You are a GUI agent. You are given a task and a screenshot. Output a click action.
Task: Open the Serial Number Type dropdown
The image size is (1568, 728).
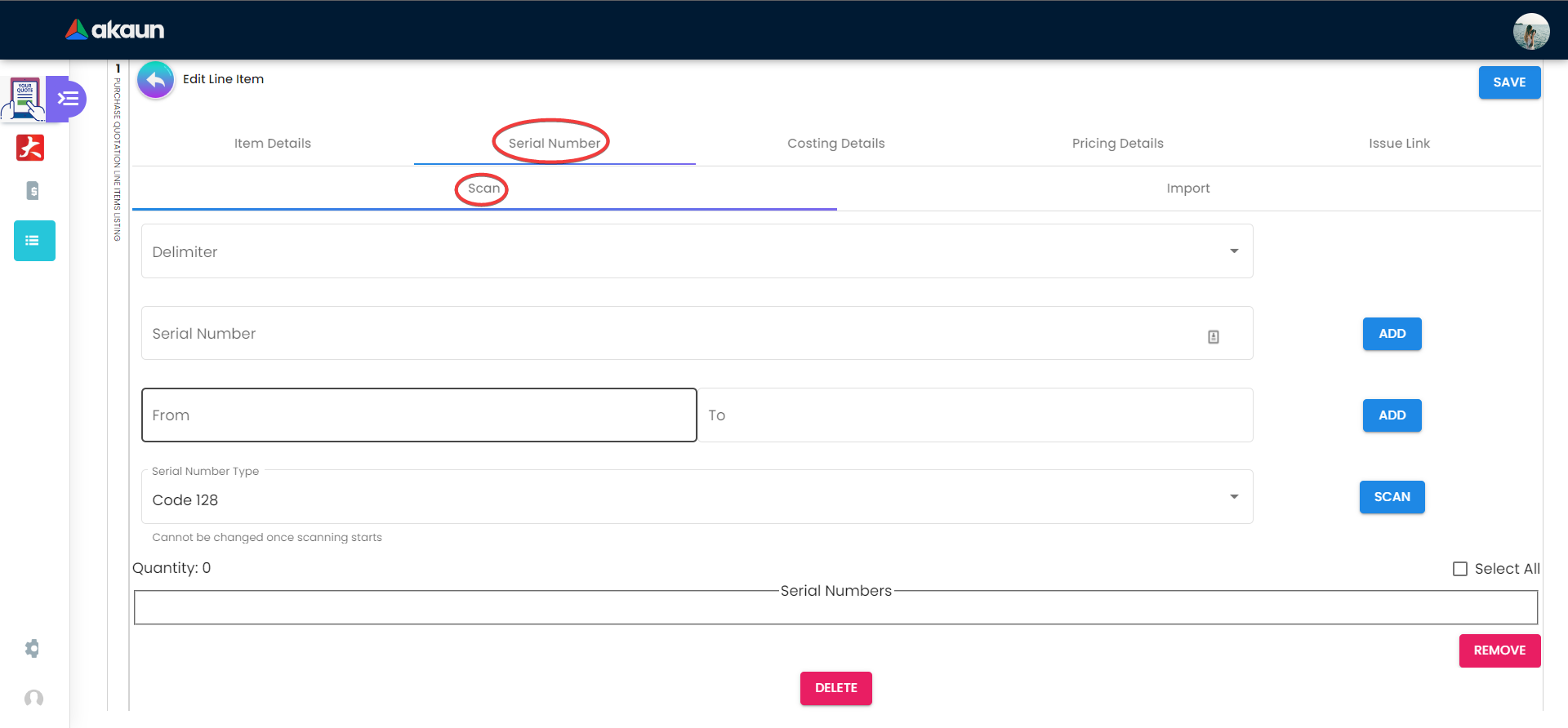pyautogui.click(x=697, y=497)
